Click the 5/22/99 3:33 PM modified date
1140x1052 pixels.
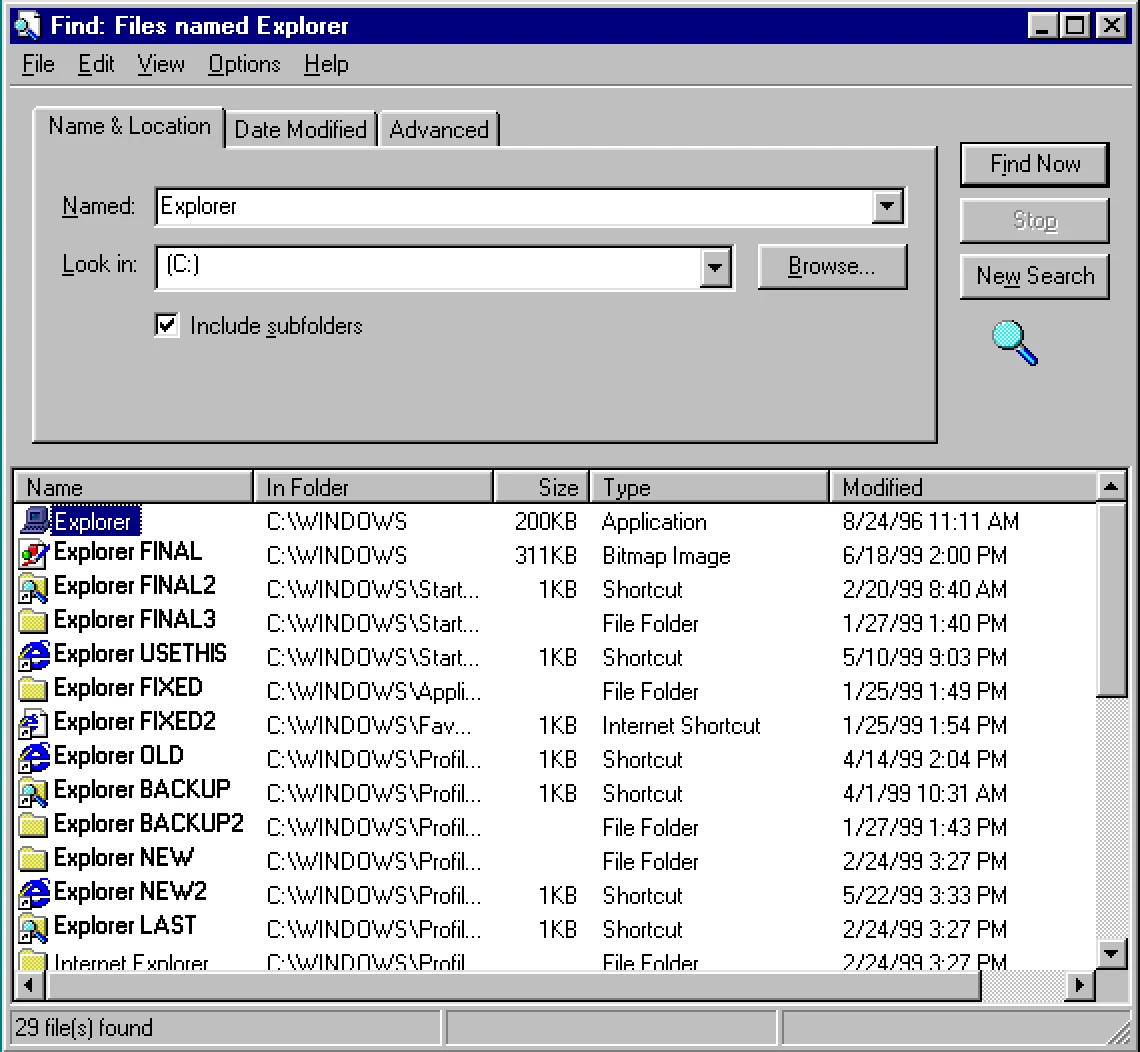924,895
